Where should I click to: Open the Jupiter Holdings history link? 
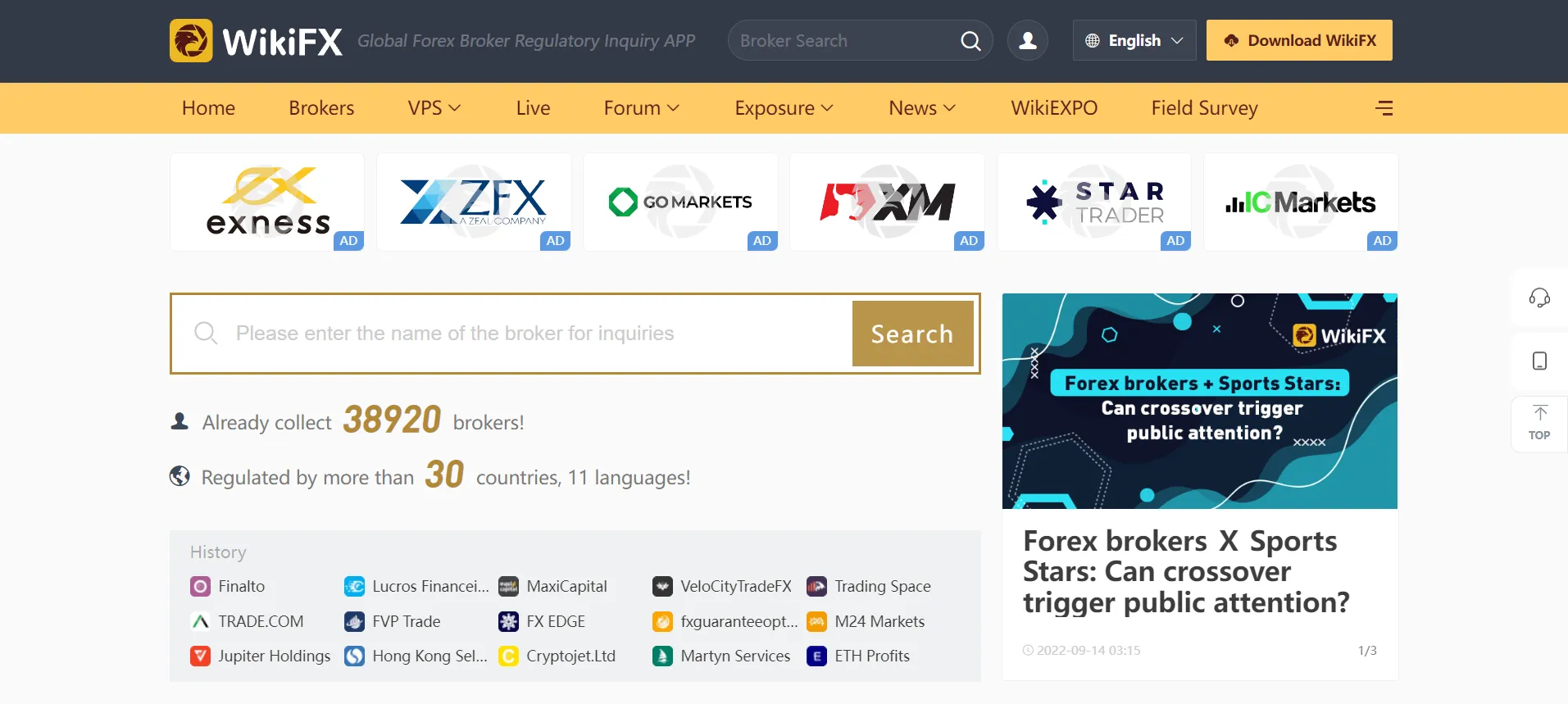tap(275, 656)
